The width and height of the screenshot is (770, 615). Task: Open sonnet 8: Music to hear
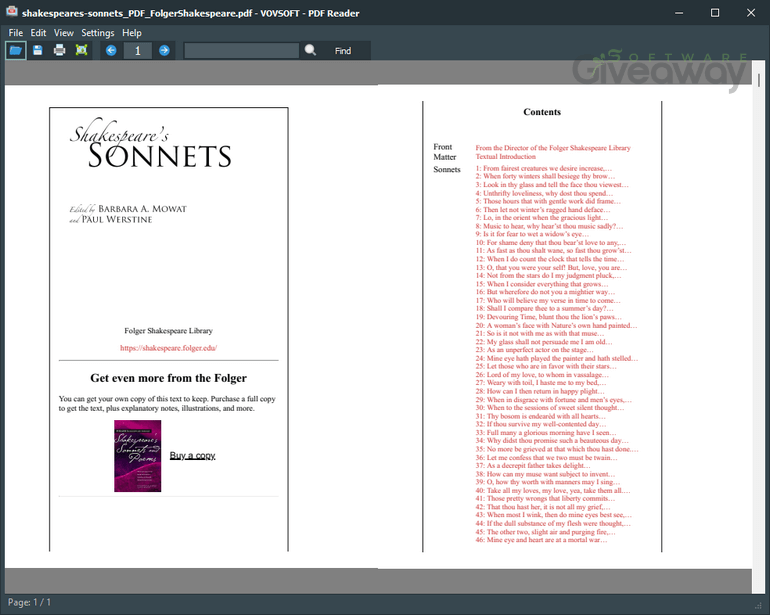pyautogui.click(x=550, y=226)
